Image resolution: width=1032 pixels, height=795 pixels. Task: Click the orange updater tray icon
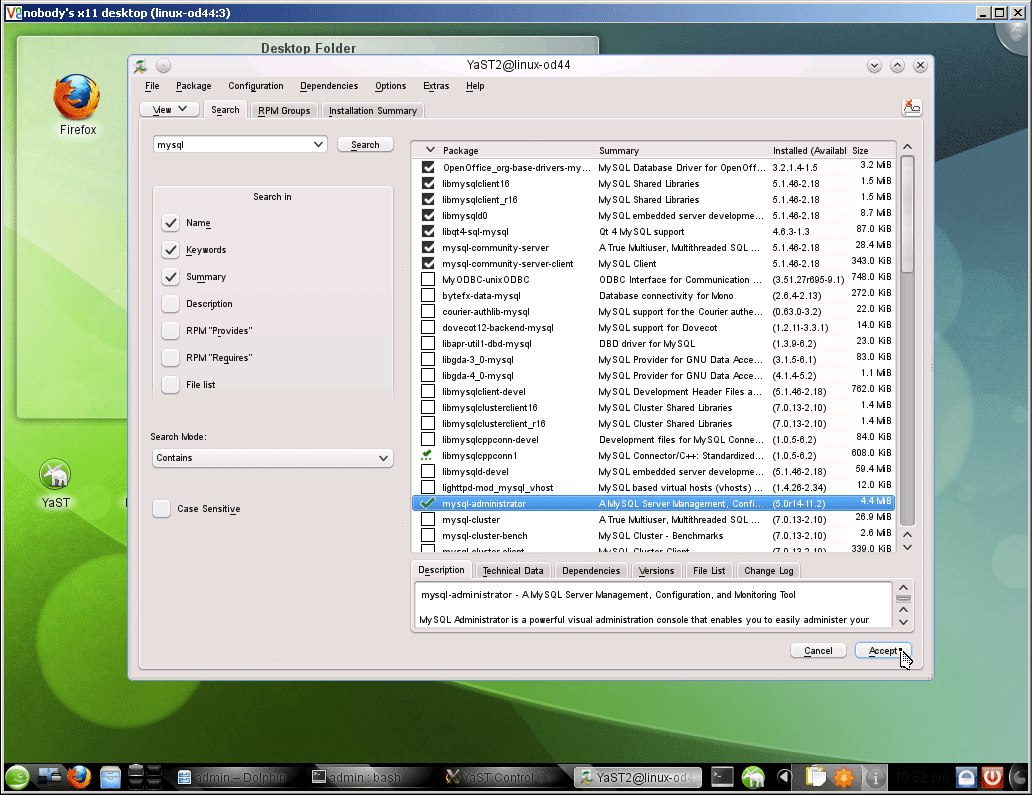click(x=844, y=778)
